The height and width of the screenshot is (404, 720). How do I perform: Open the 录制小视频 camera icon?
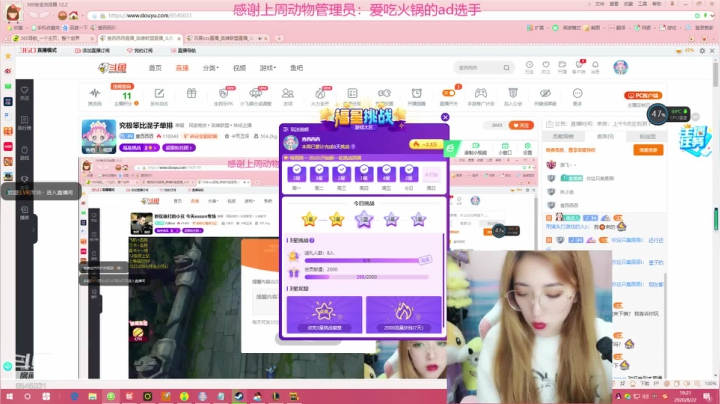click(x=475, y=148)
